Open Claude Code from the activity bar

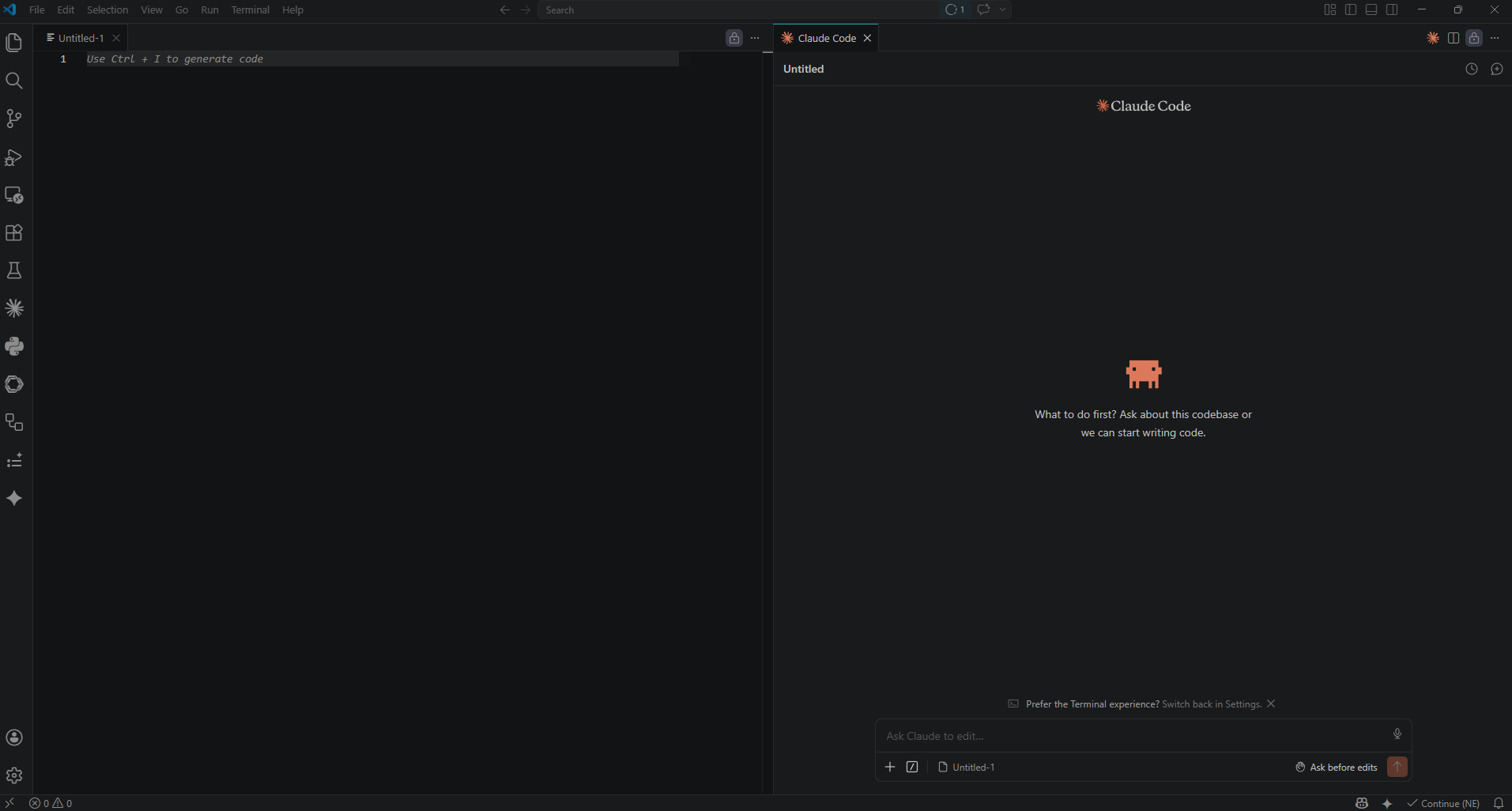pos(14,308)
